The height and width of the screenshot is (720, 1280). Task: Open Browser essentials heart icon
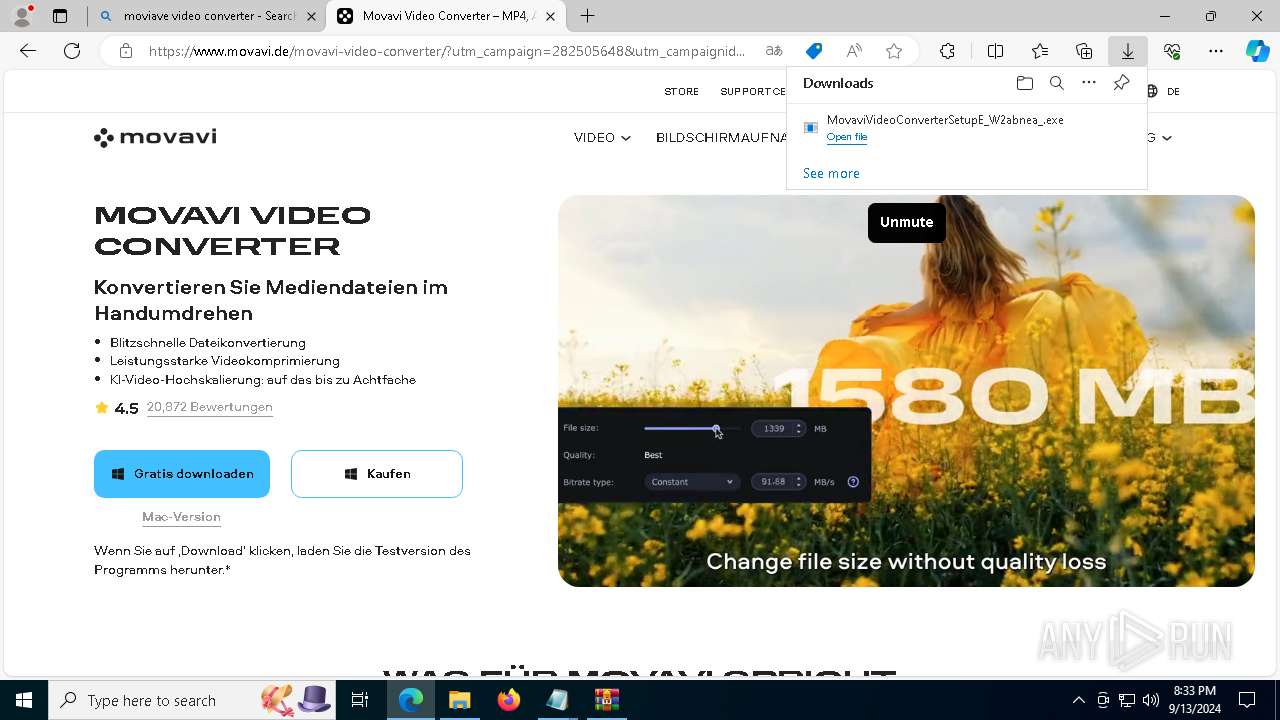(x=1172, y=51)
